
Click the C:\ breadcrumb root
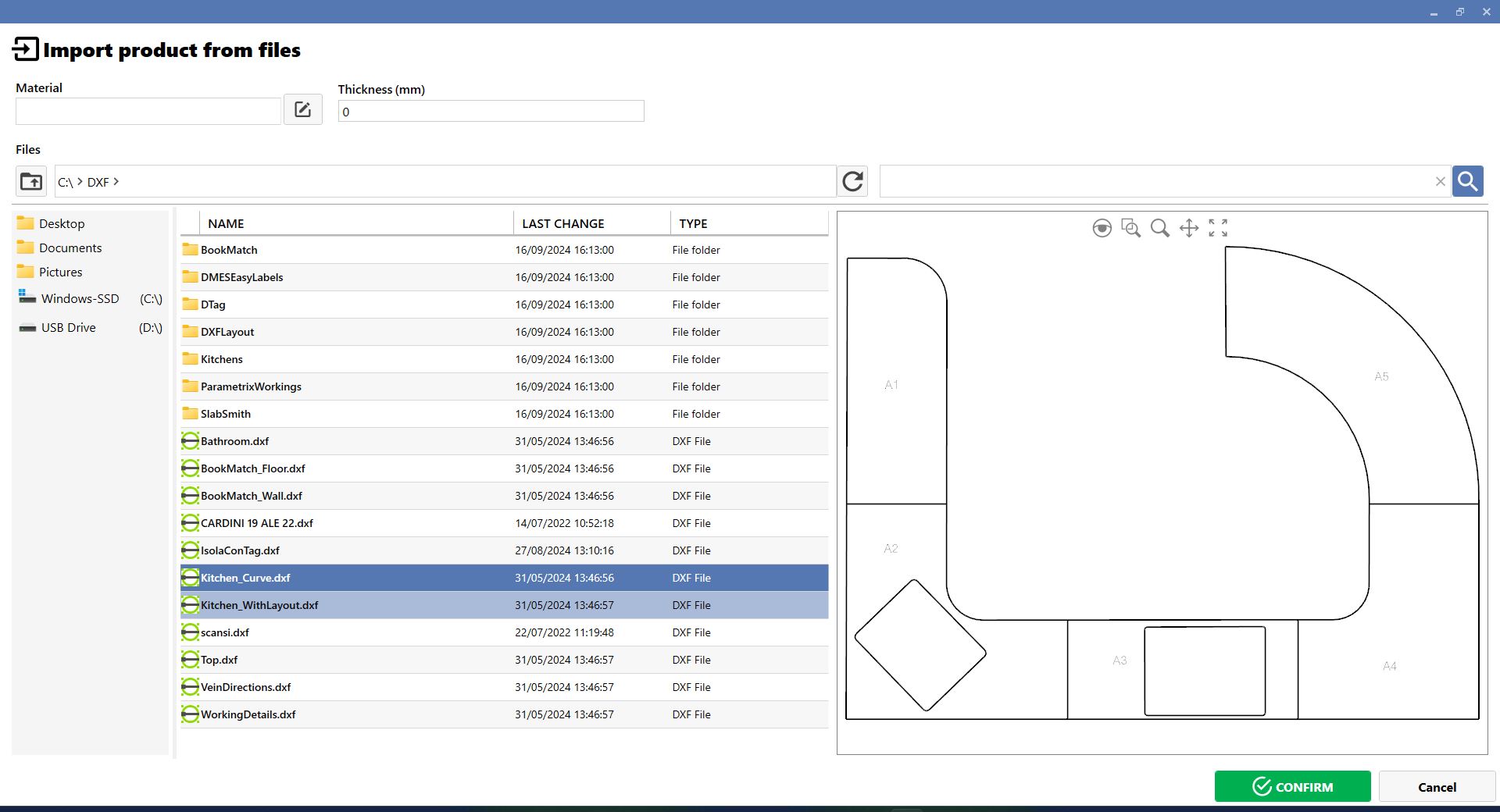65,182
